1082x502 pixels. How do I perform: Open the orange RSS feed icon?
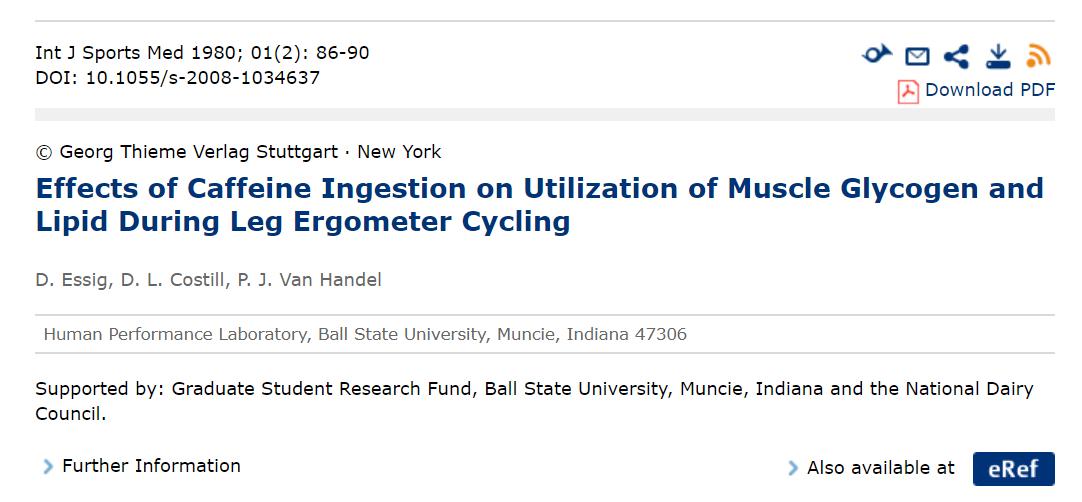(1039, 56)
